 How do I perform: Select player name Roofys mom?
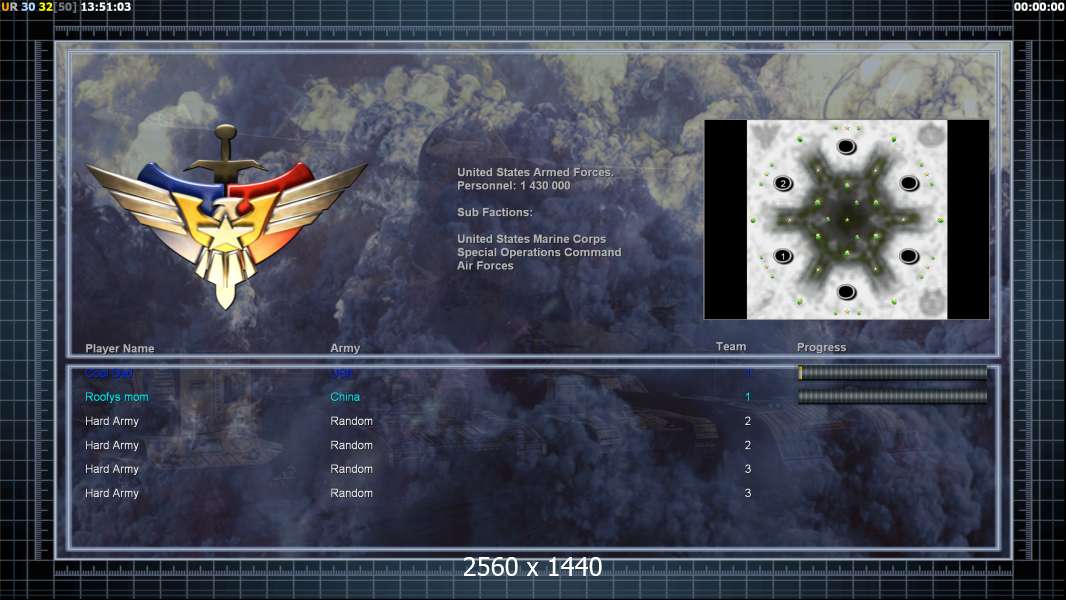tap(116, 397)
